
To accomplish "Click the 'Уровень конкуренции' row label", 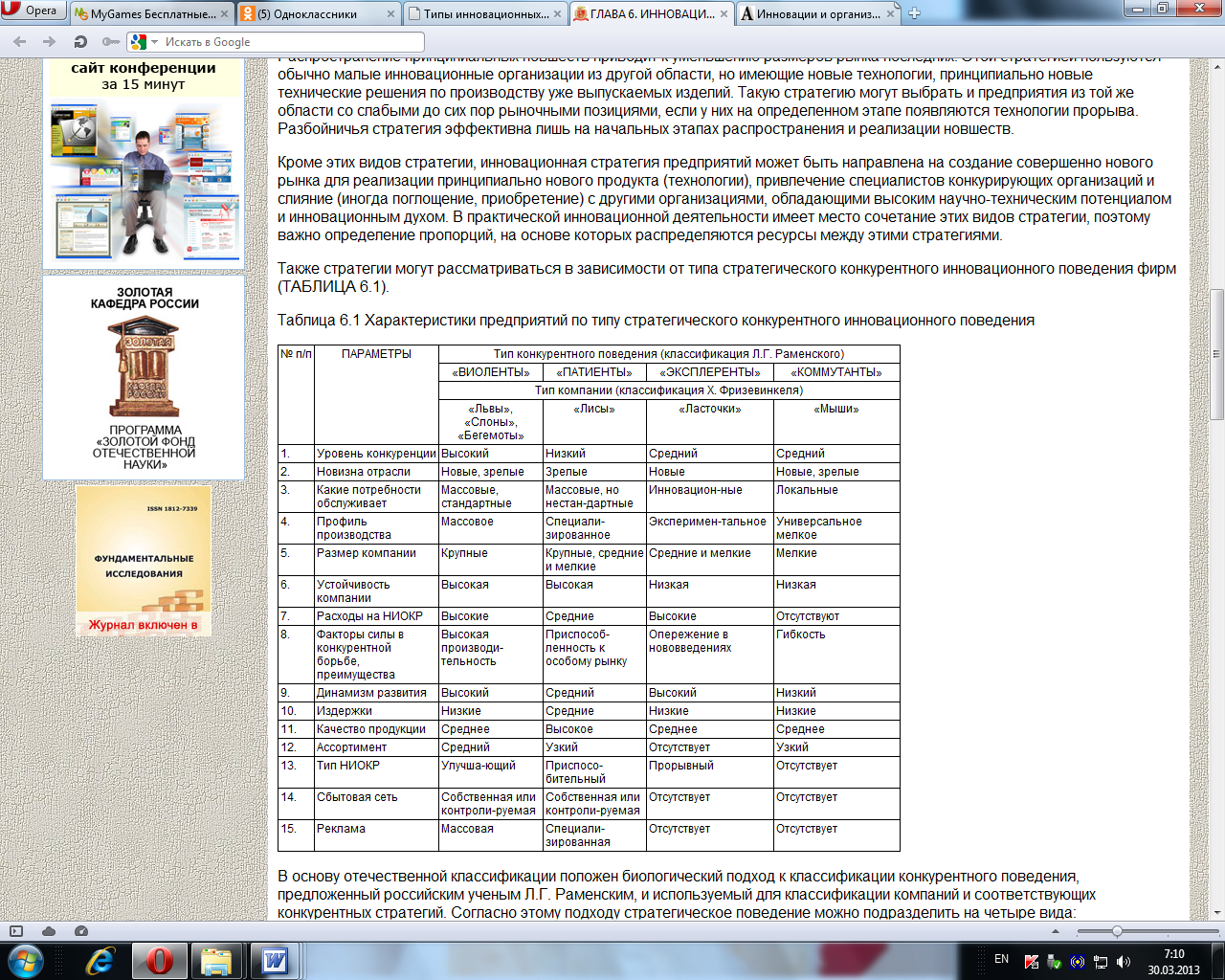I will coord(376,454).
